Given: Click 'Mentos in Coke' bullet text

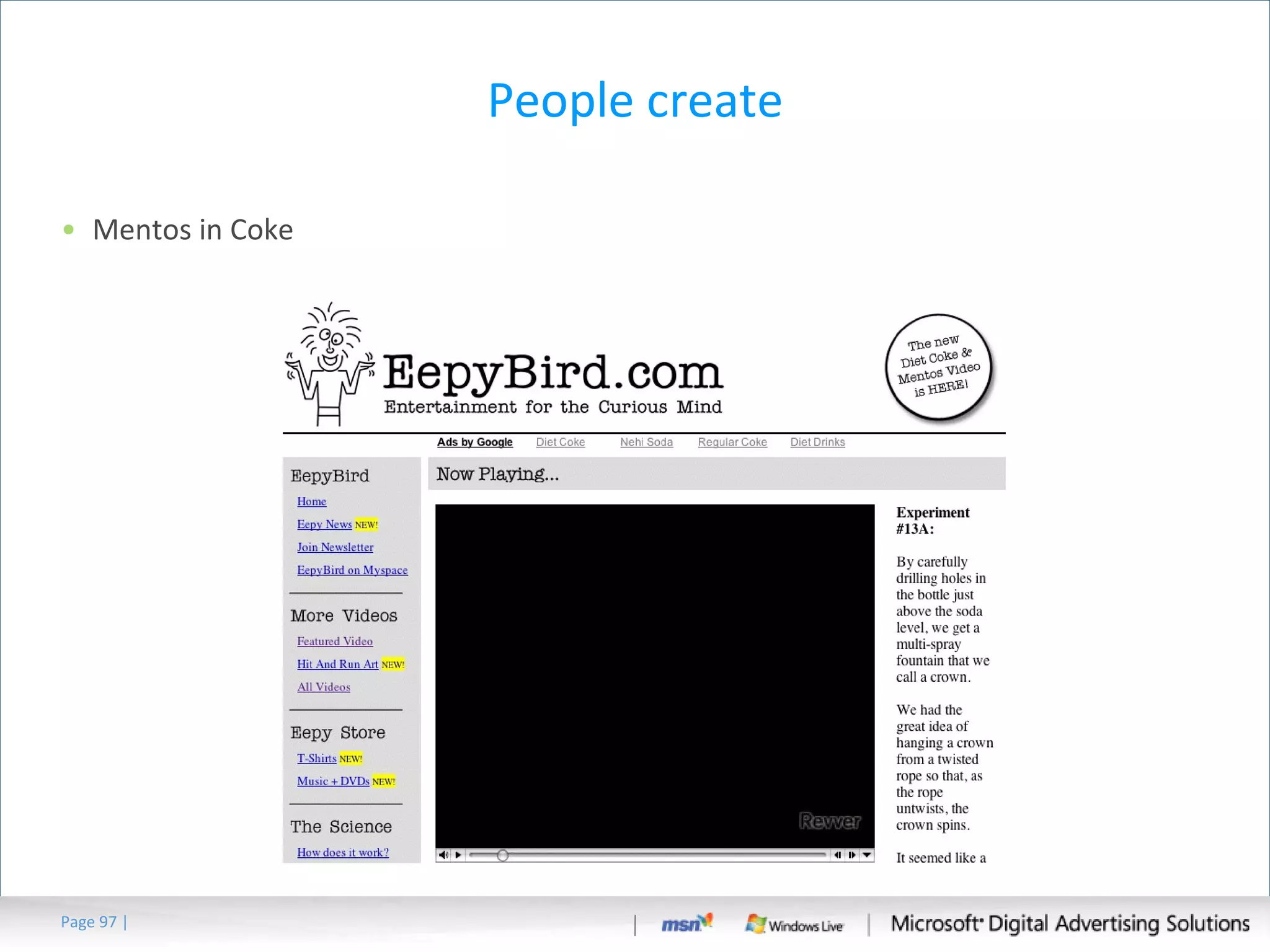Looking at the screenshot, I should [x=193, y=230].
